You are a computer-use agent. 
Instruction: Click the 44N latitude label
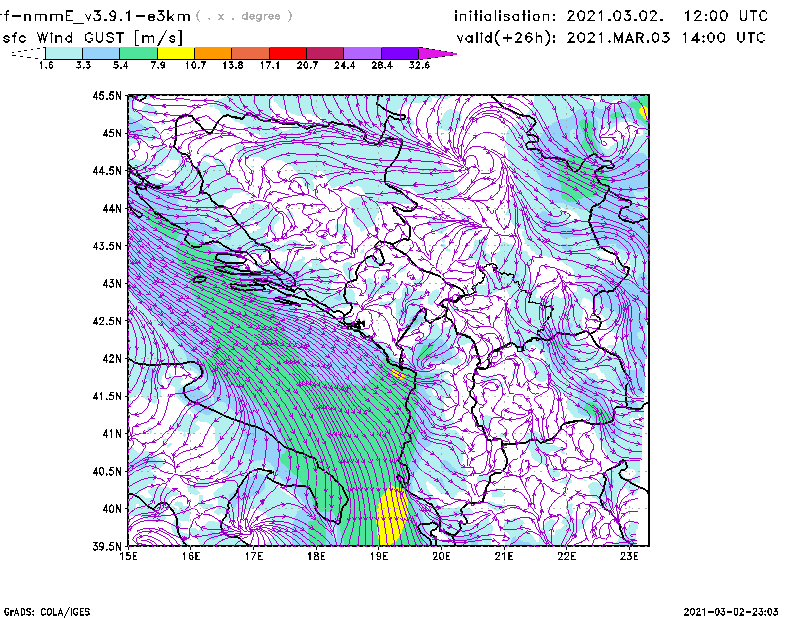point(112,208)
